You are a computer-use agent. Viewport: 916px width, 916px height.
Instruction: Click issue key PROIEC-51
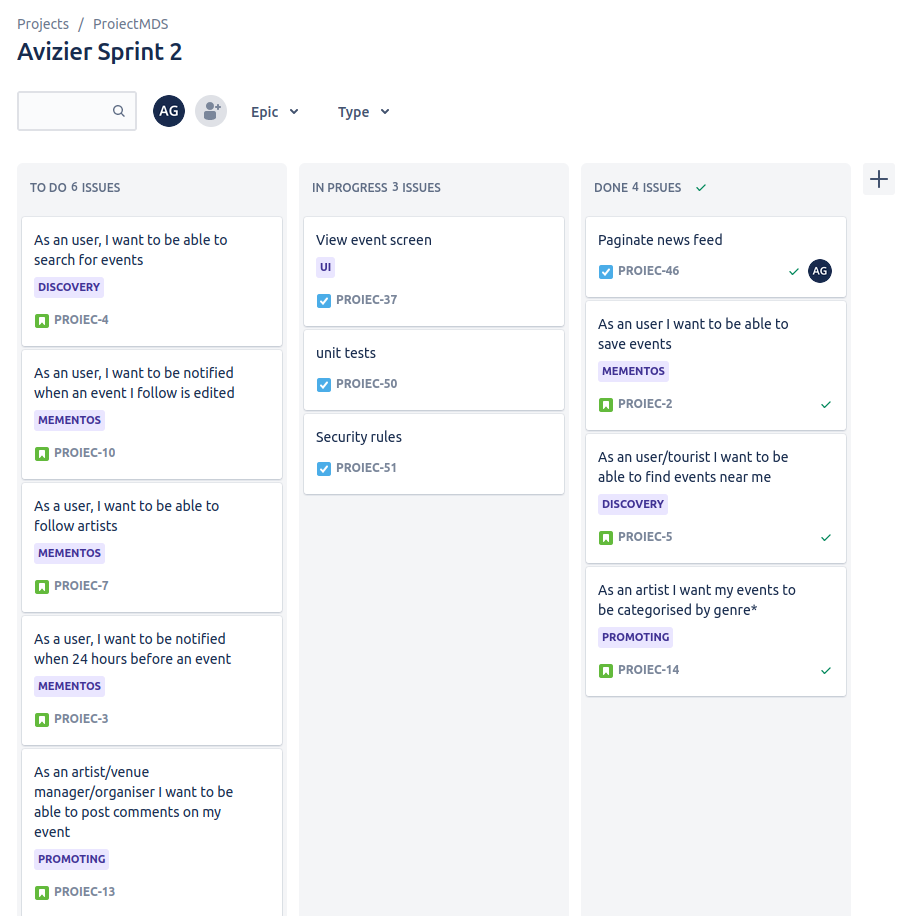click(x=366, y=469)
